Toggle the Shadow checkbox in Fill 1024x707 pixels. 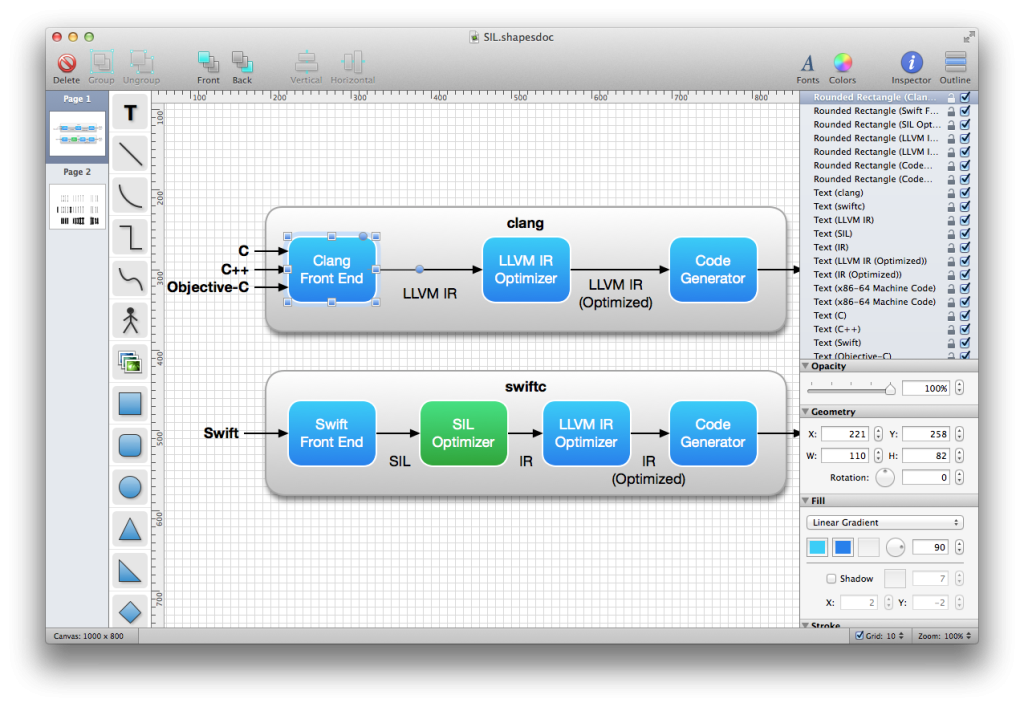(831, 578)
